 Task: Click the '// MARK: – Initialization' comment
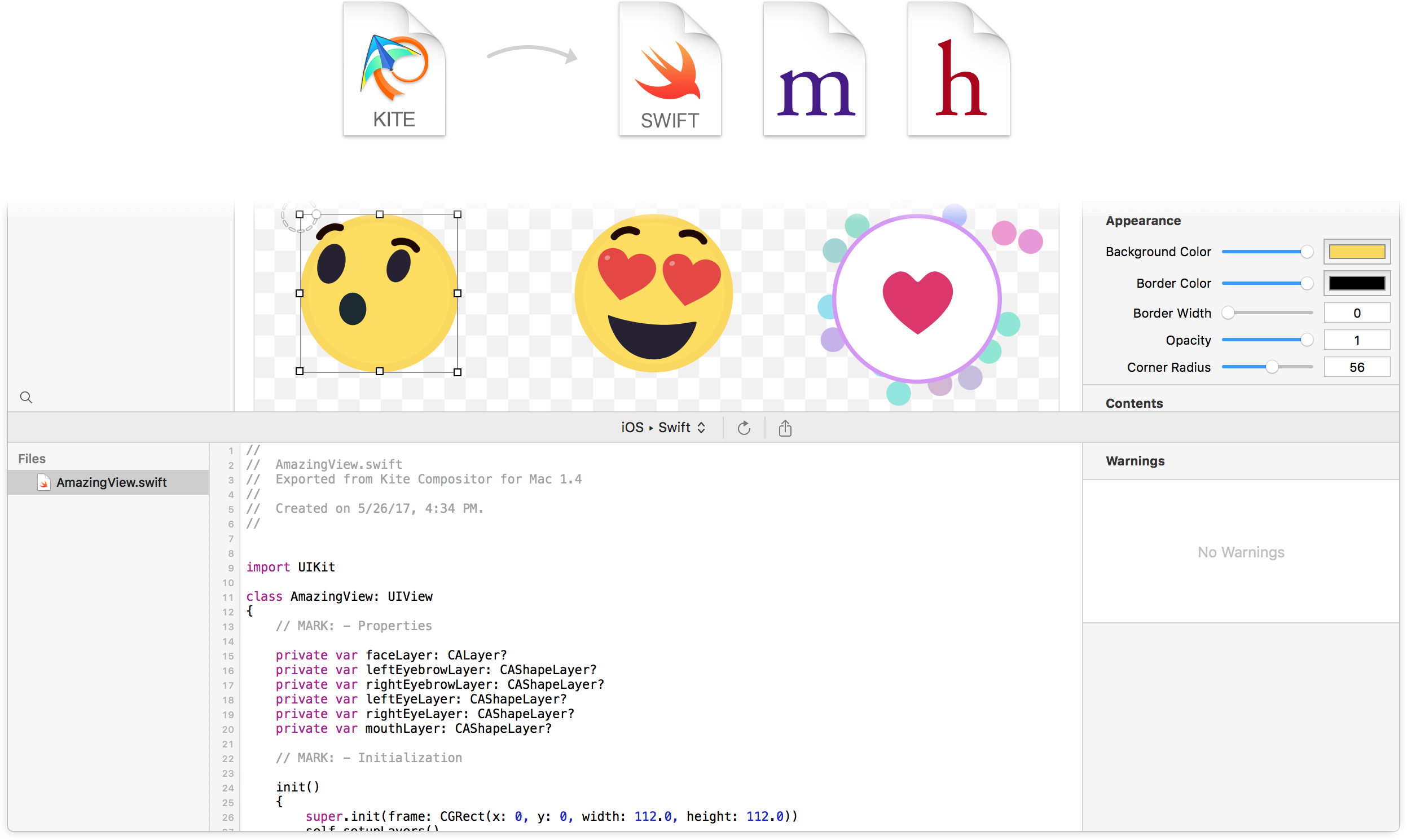pyautogui.click(x=368, y=758)
